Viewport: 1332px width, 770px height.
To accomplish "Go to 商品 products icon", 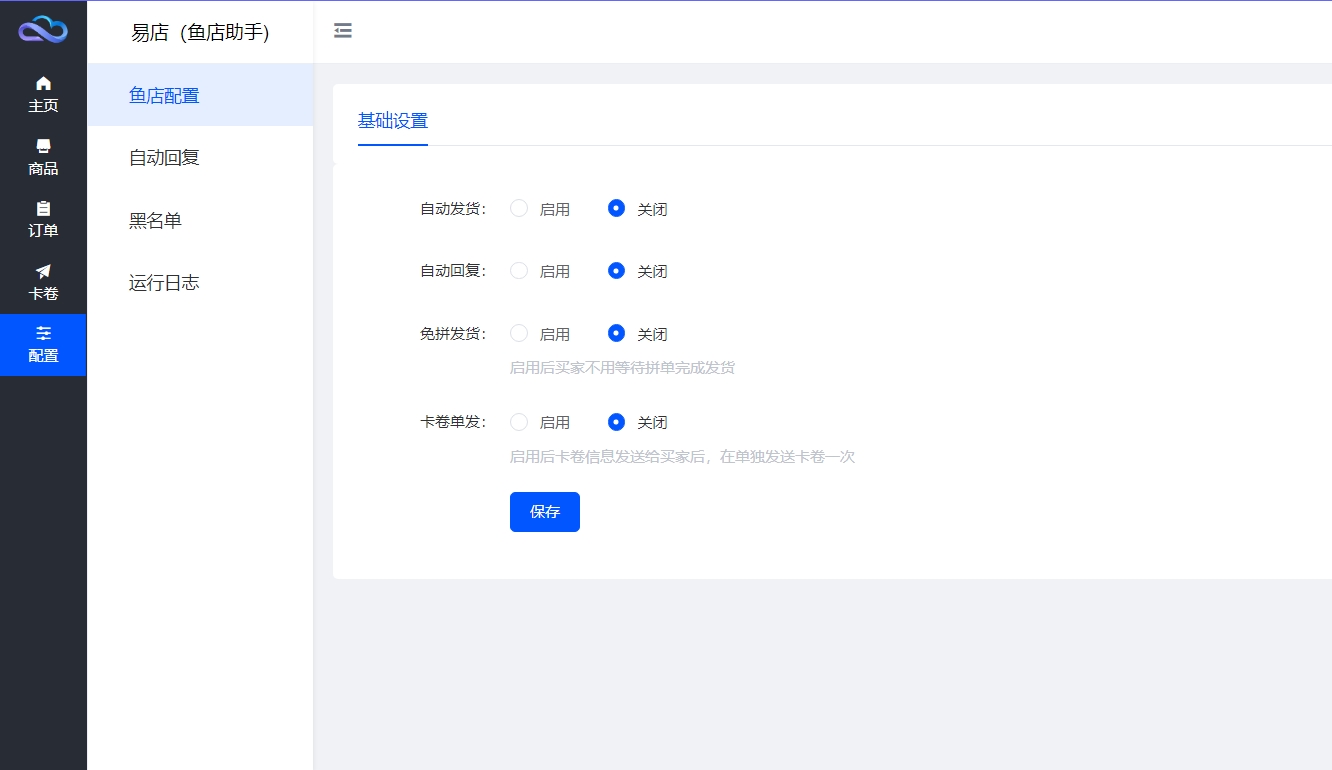I will click(x=43, y=146).
